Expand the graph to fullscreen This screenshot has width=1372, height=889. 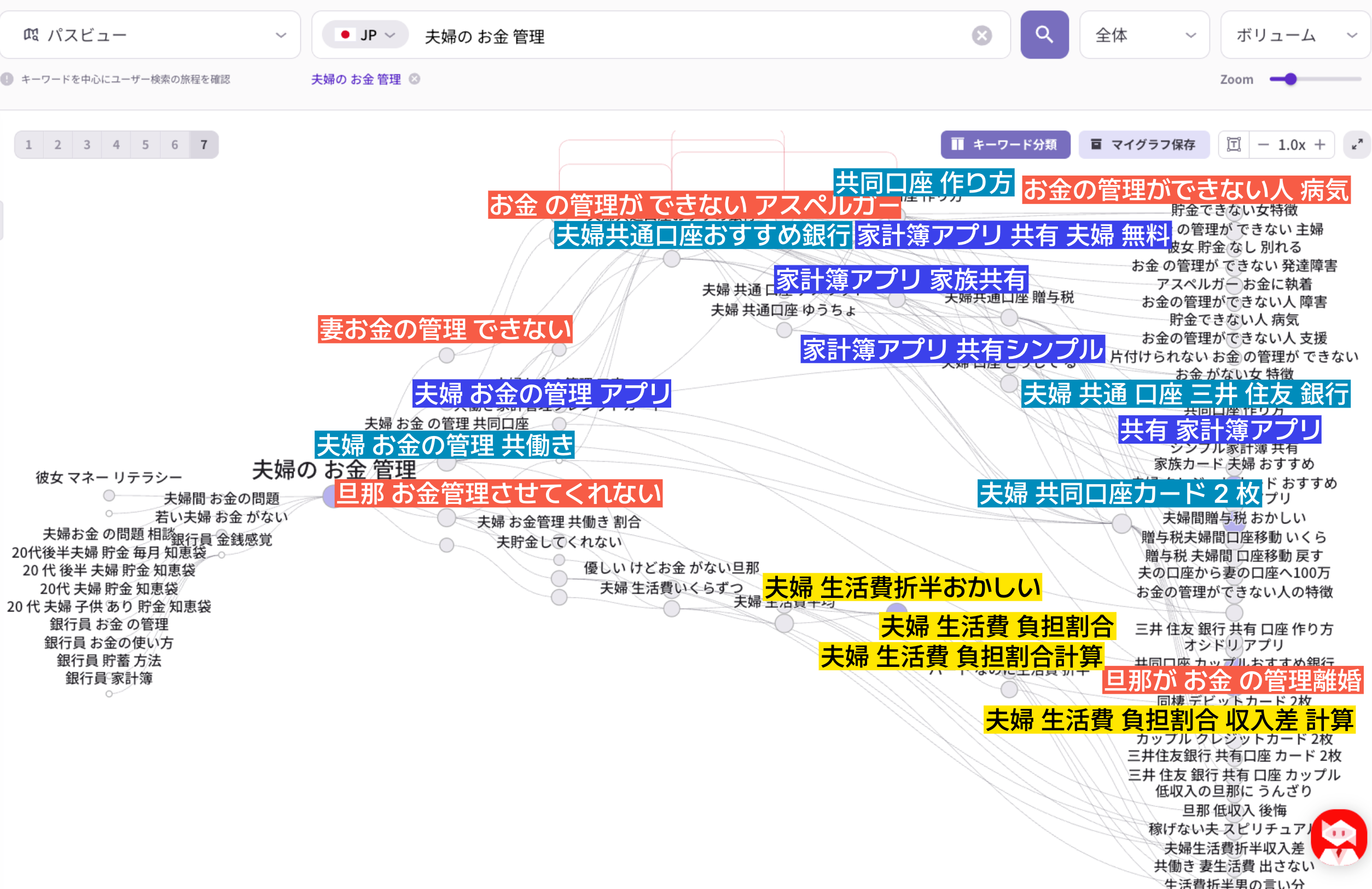tap(1357, 144)
